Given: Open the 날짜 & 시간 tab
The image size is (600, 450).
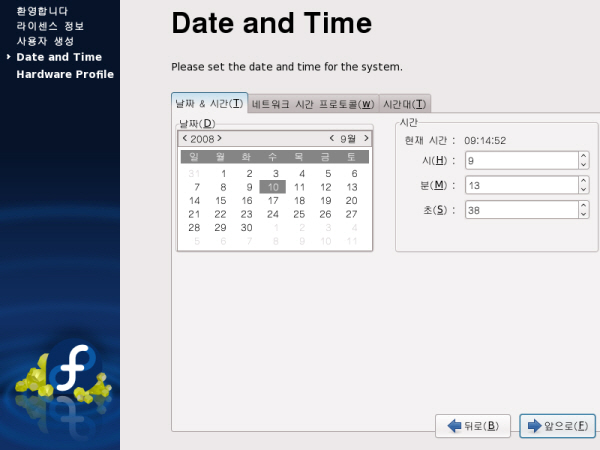Looking at the screenshot, I should pyautogui.click(x=209, y=103).
